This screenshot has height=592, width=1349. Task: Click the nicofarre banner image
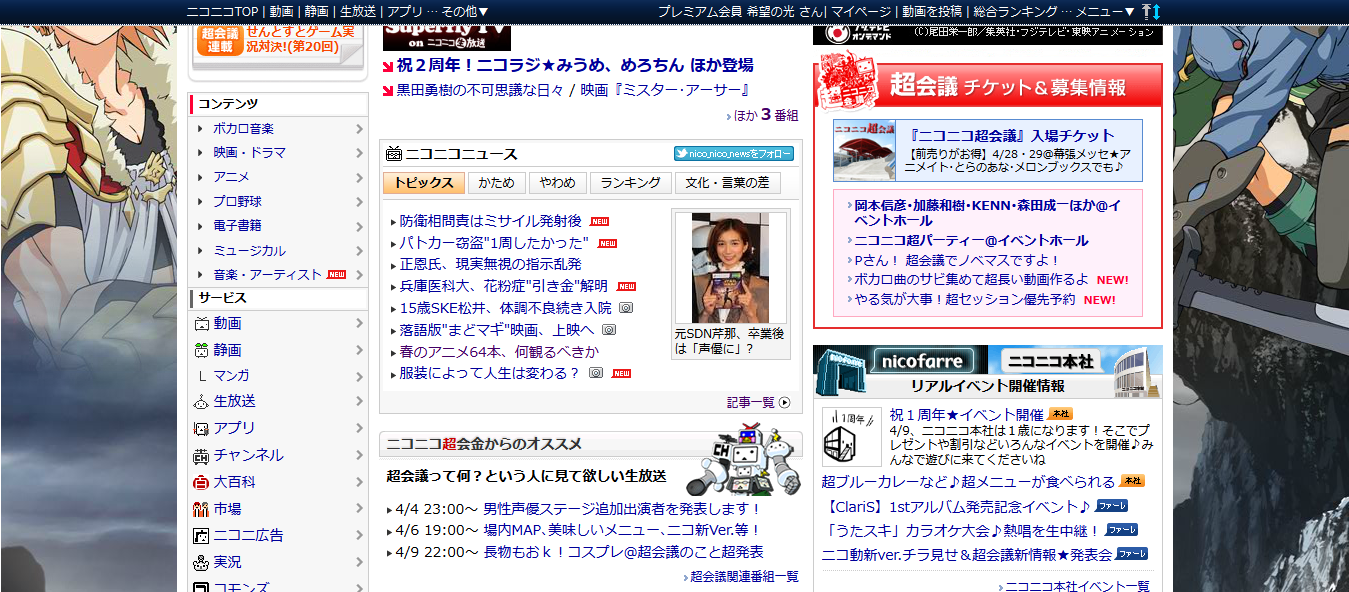pos(900,360)
